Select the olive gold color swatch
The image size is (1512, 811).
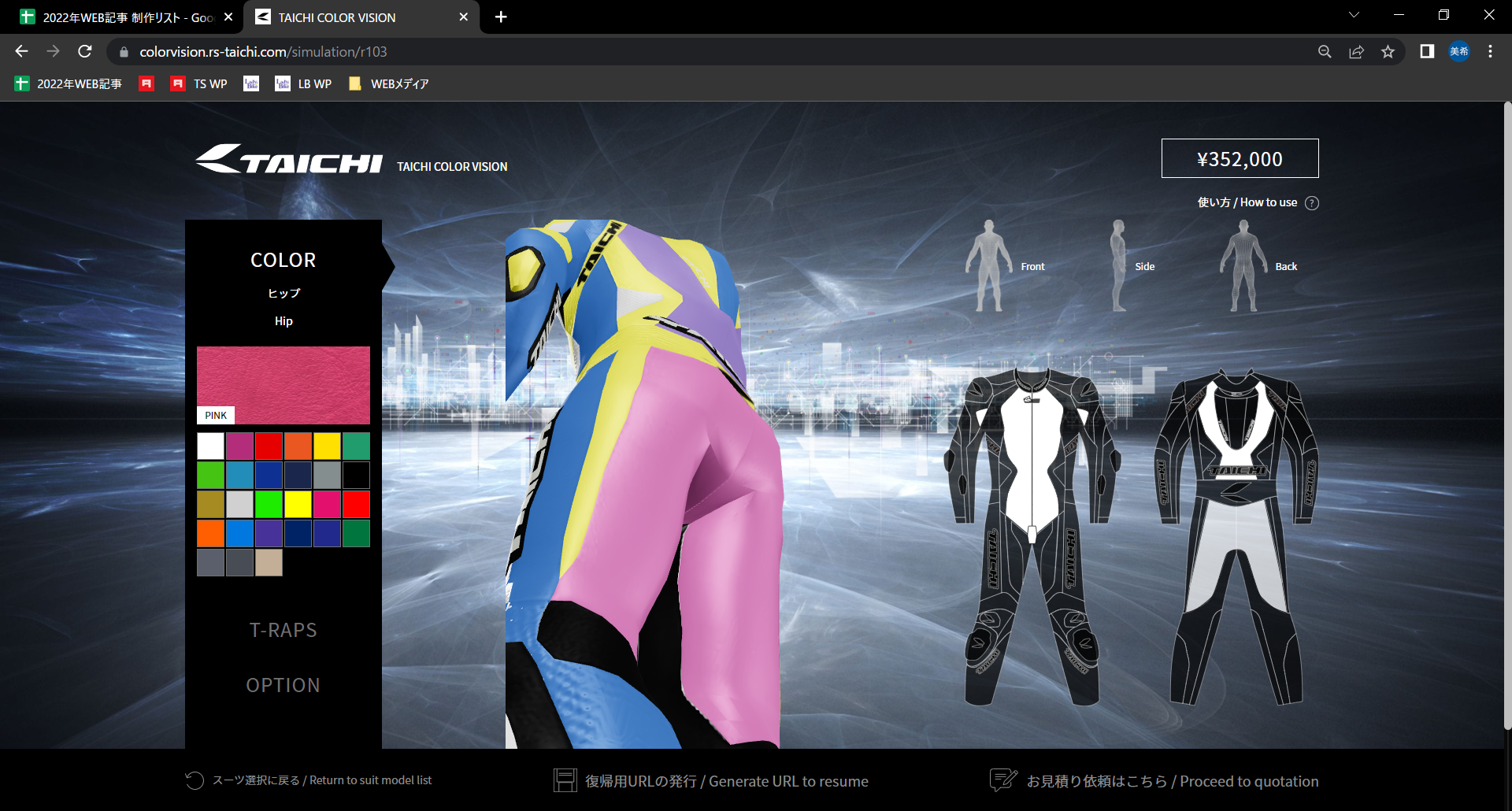210,504
